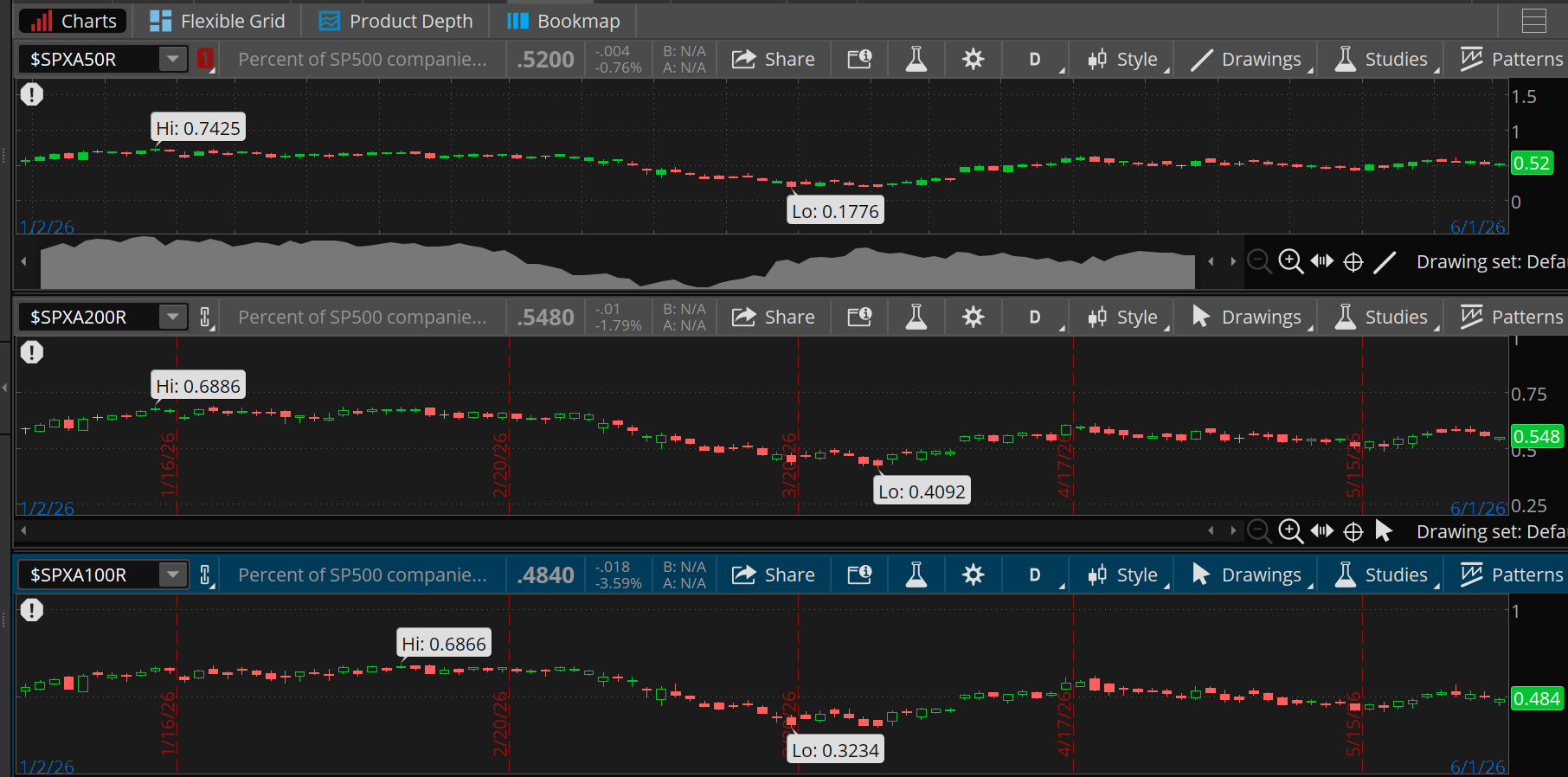Share the $SPXA100R chart
The height and width of the screenshot is (777, 1568).
774,575
